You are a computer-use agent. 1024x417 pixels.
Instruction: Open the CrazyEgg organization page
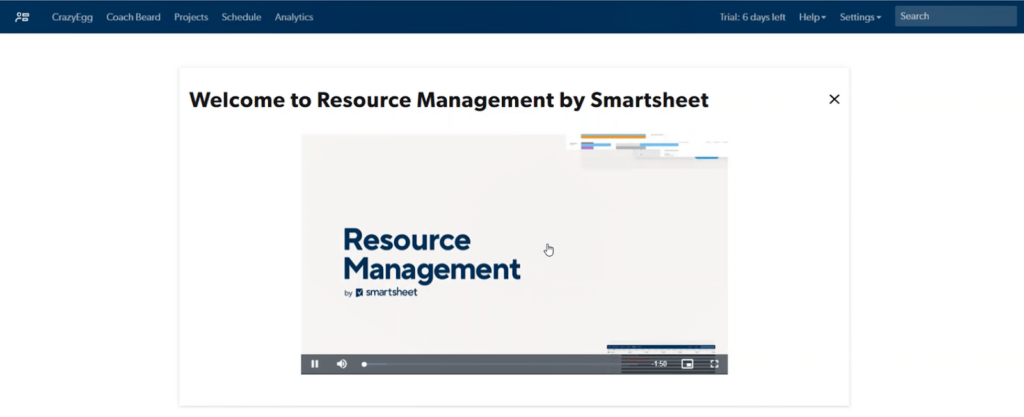click(x=72, y=17)
